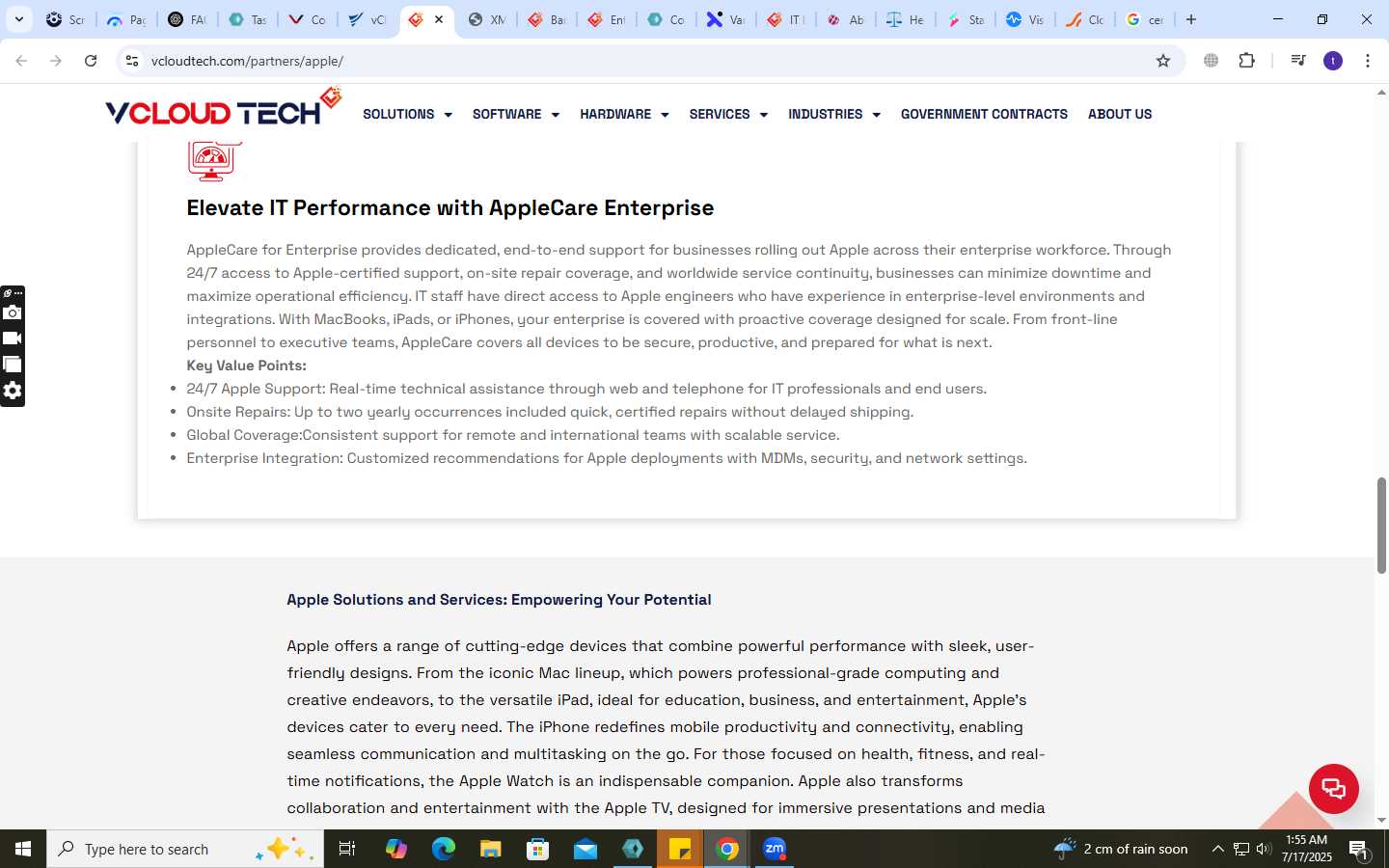Expand the INDUSTRIES dropdown menu
1389x868 pixels.
tap(834, 114)
